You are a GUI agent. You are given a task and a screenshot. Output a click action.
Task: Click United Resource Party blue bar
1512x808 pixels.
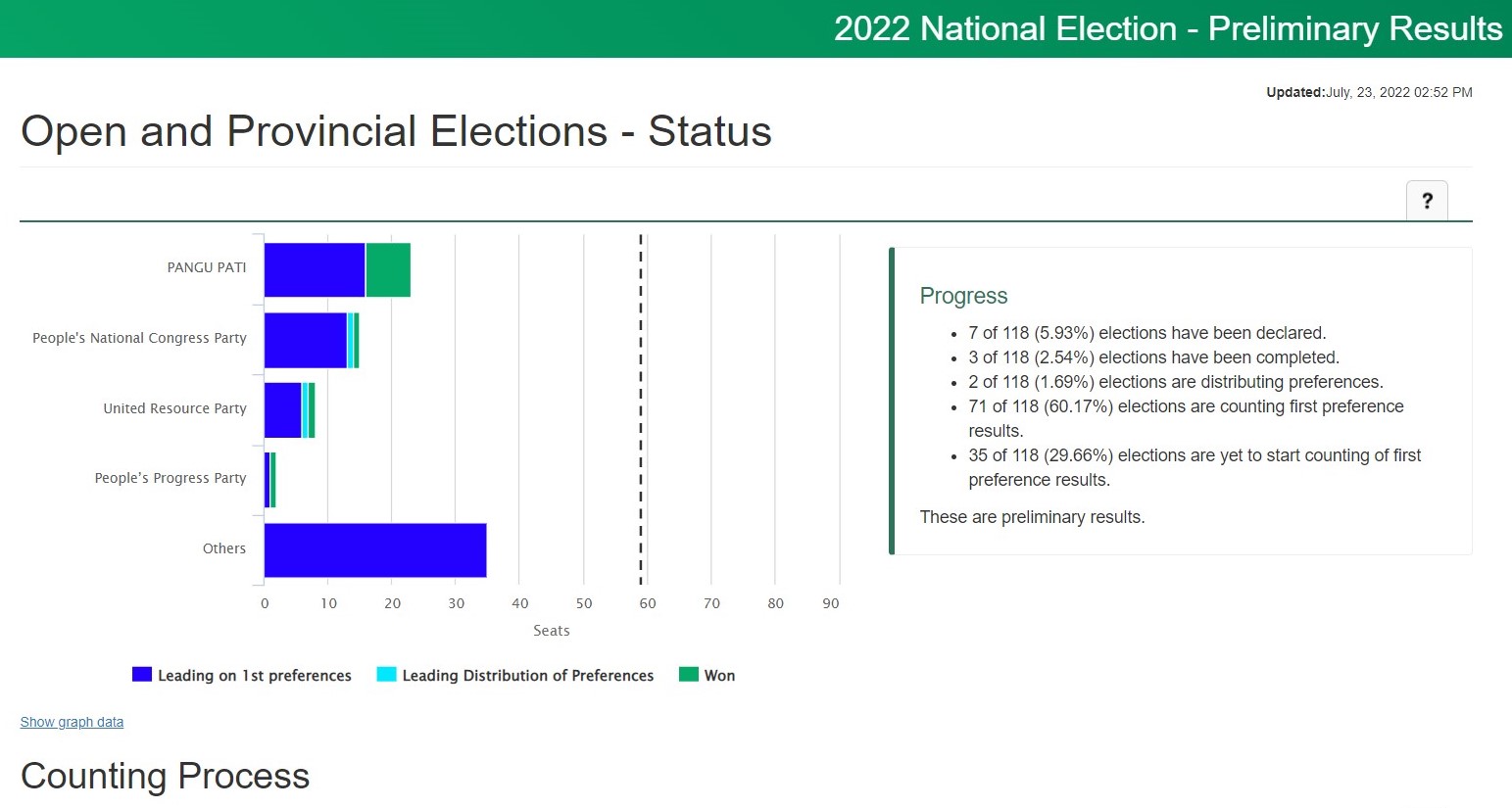pos(283,410)
